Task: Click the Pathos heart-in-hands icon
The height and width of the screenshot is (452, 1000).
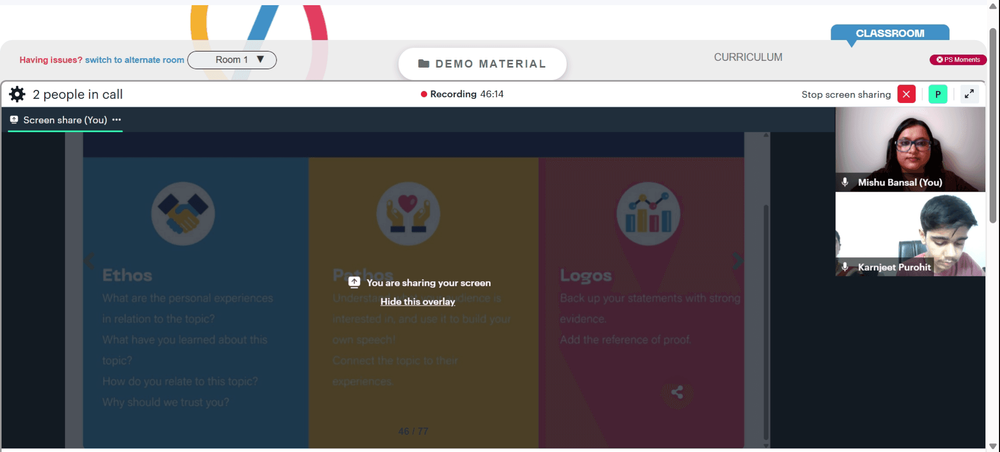Action: click(x=408, y=214)
